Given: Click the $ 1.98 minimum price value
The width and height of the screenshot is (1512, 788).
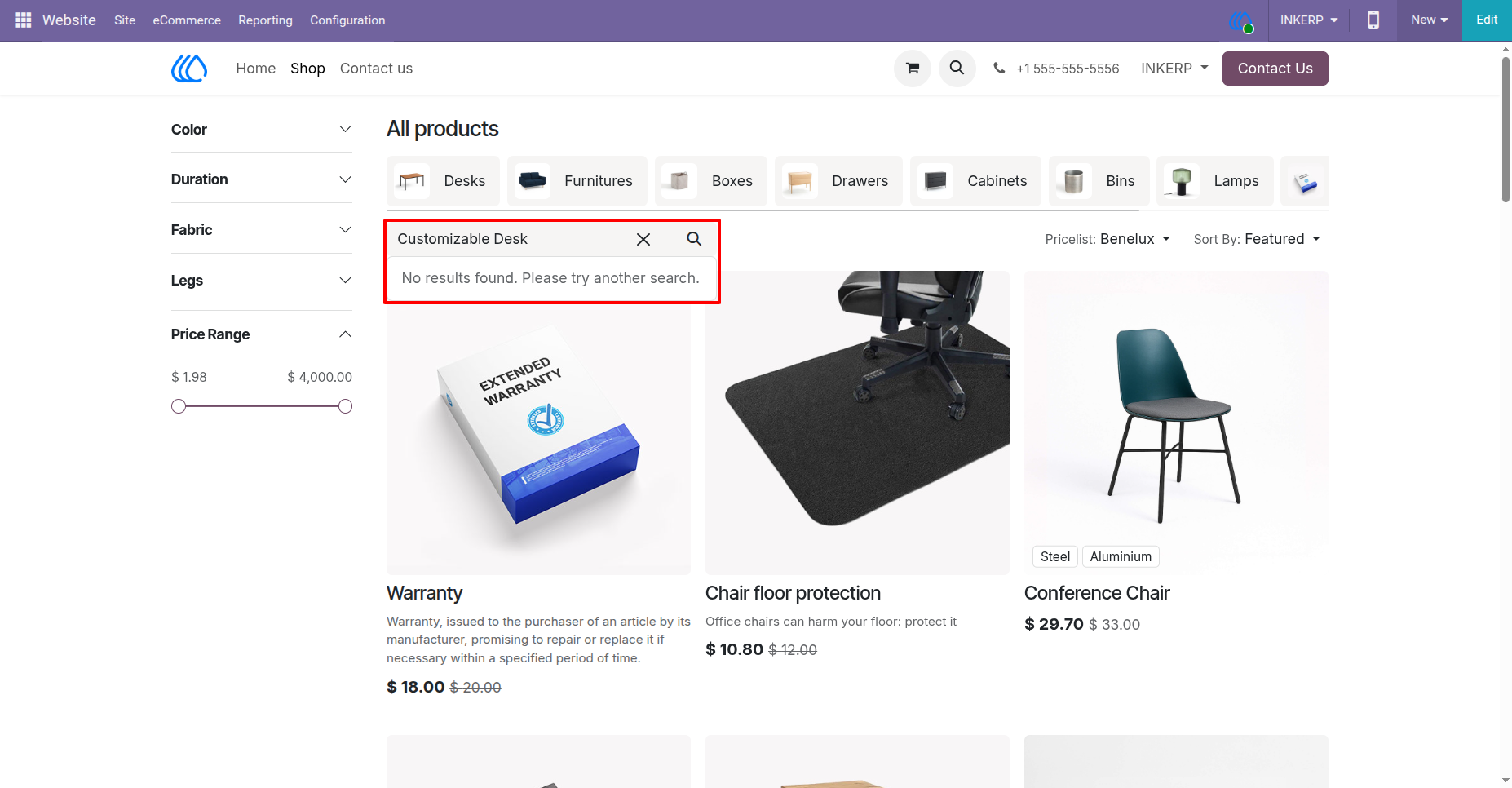Looking at the screenshot, I should (189, 377).
